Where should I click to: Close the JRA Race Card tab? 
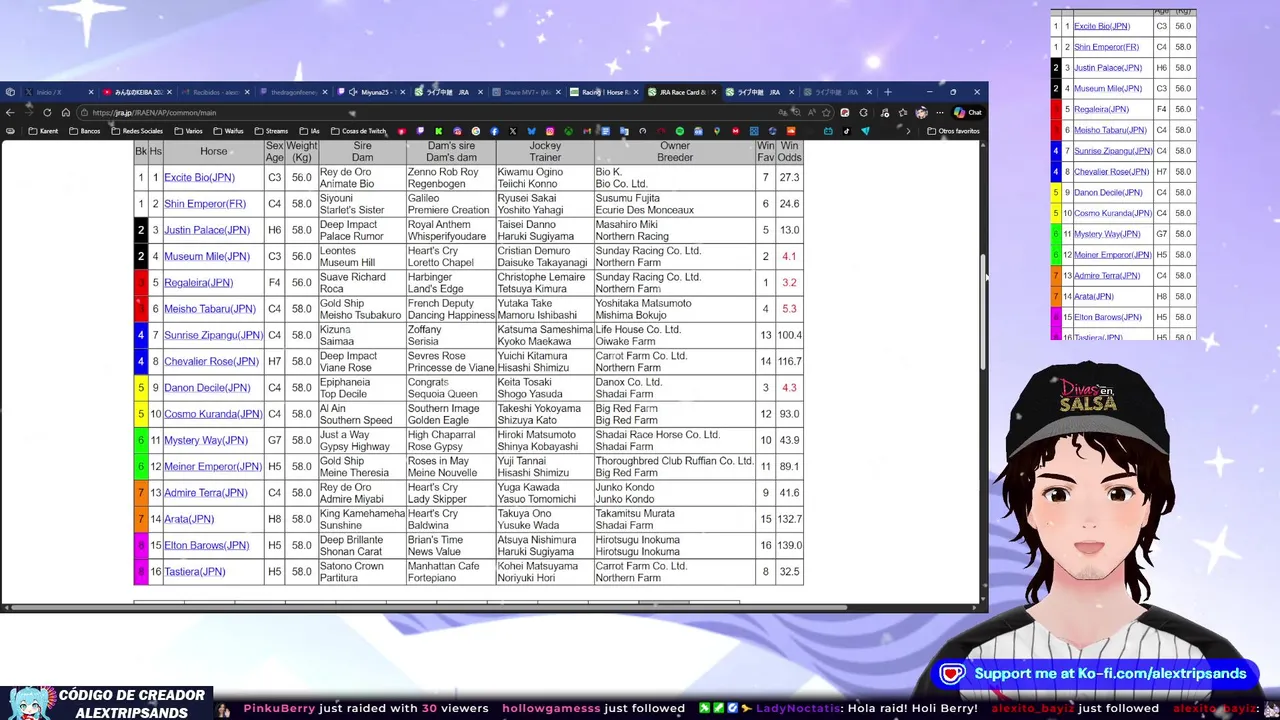pos(714,92)
